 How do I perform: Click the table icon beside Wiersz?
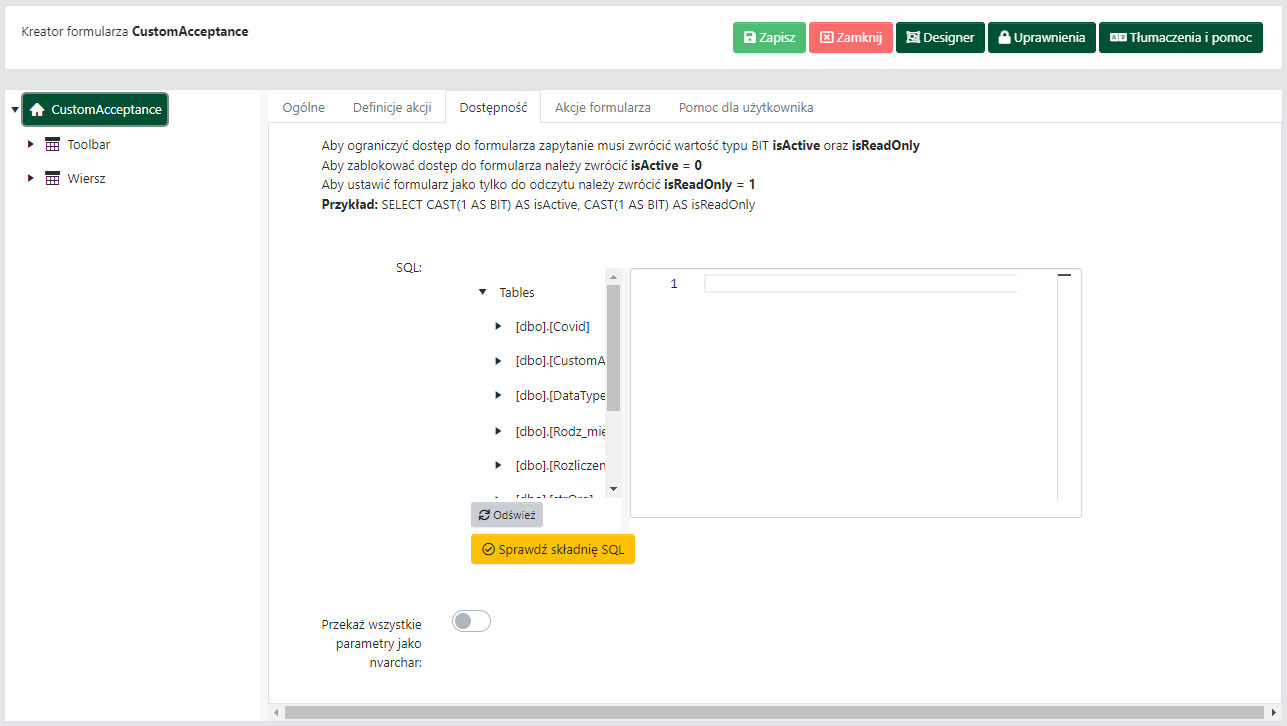point(53,179)
